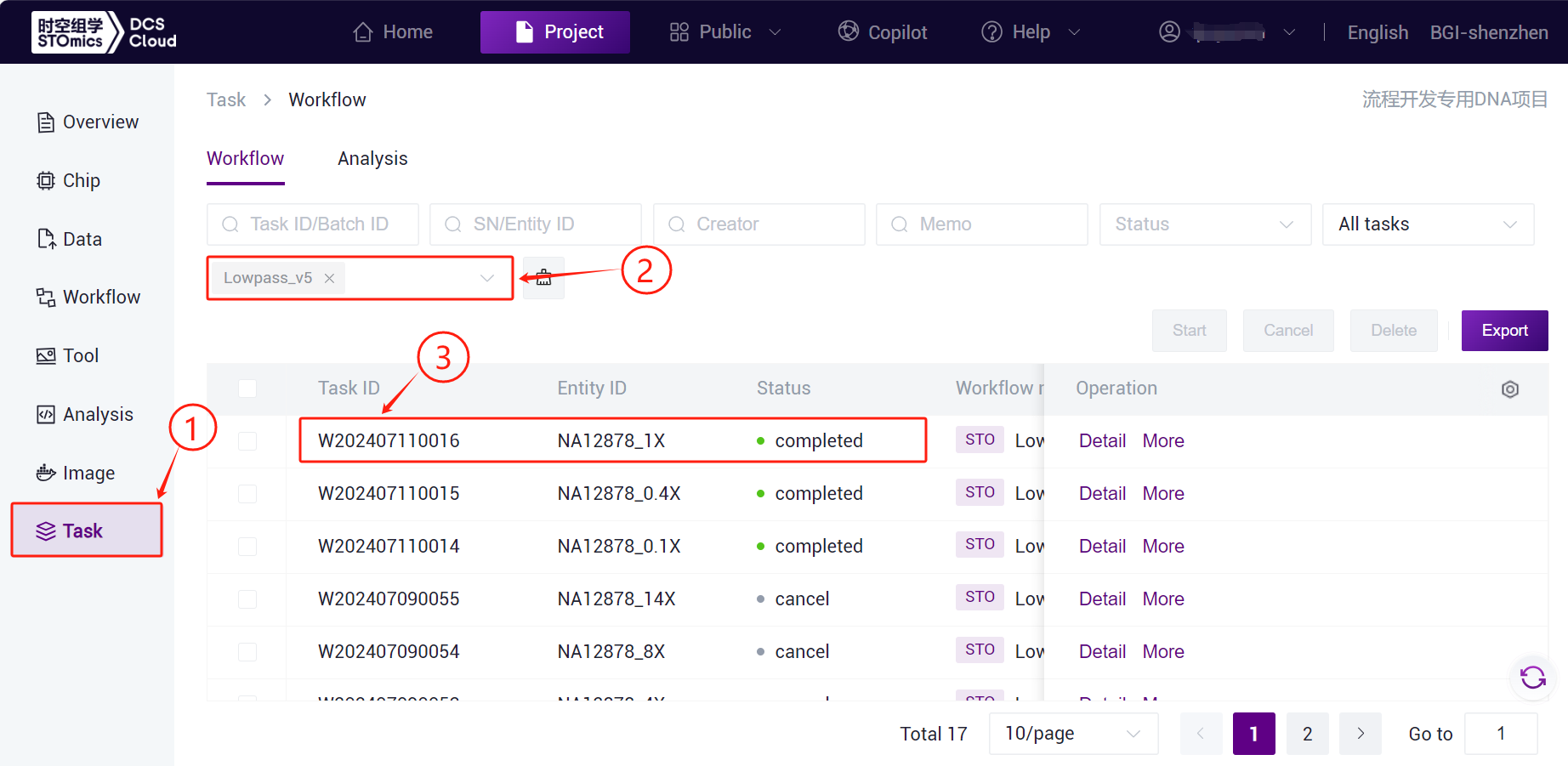Open Task in sidebar
1568x766 pixels.
87,531
